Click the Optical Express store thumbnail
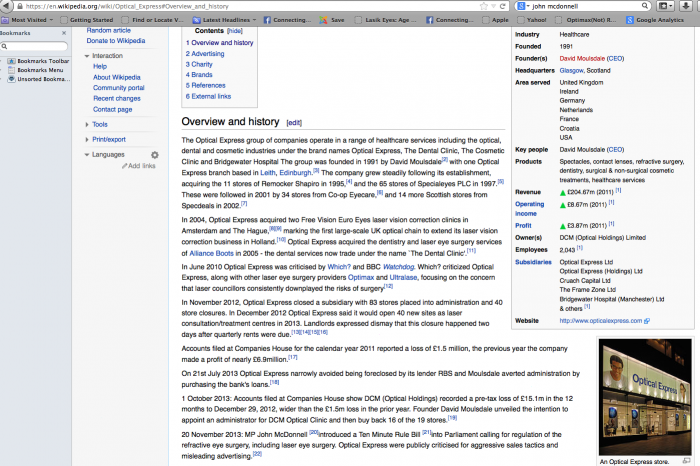The image size is (700, 466). pyautogui.click(x=645, y=396)
